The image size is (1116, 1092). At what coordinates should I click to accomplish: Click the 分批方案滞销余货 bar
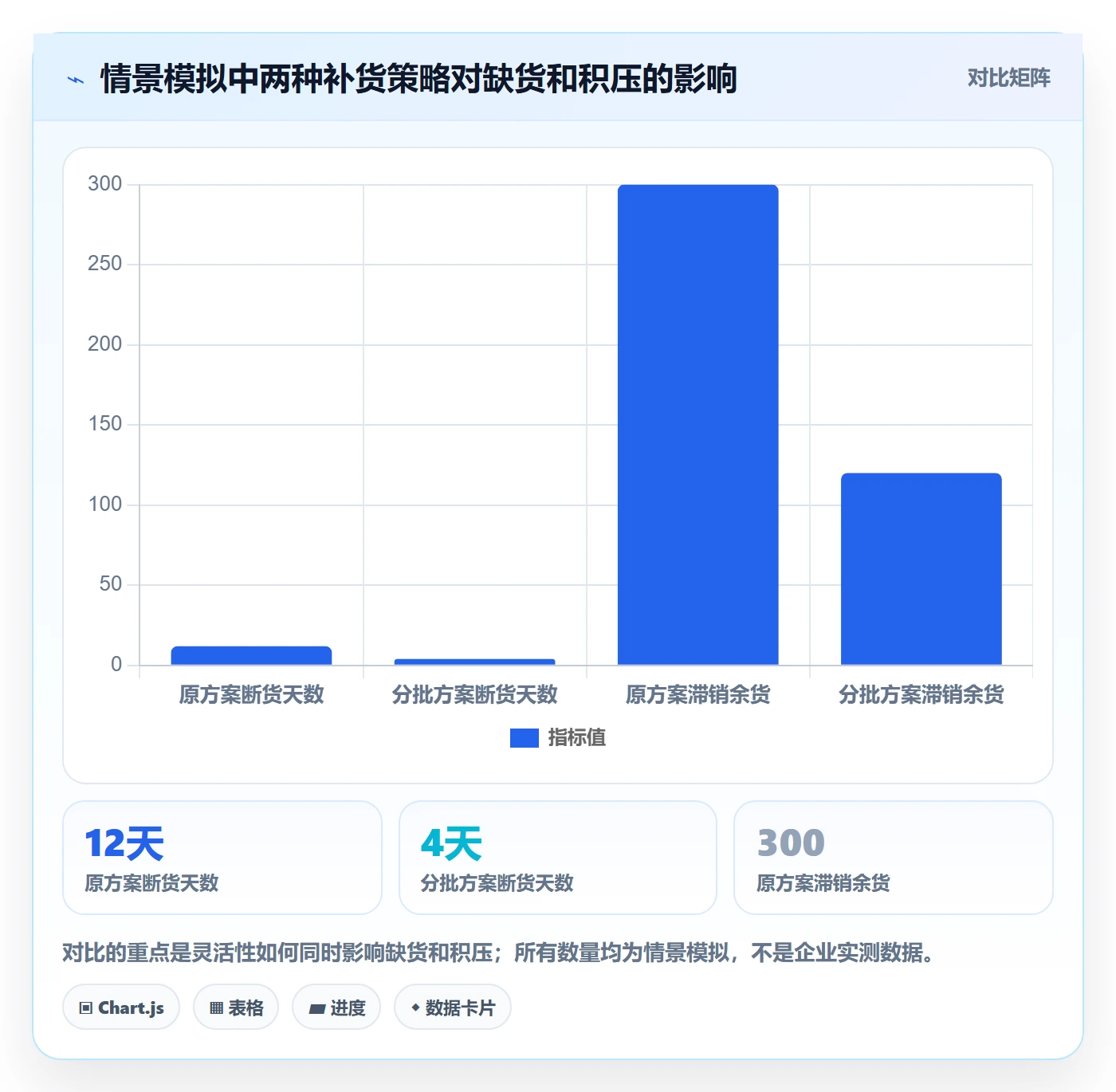tap(921, 569)
